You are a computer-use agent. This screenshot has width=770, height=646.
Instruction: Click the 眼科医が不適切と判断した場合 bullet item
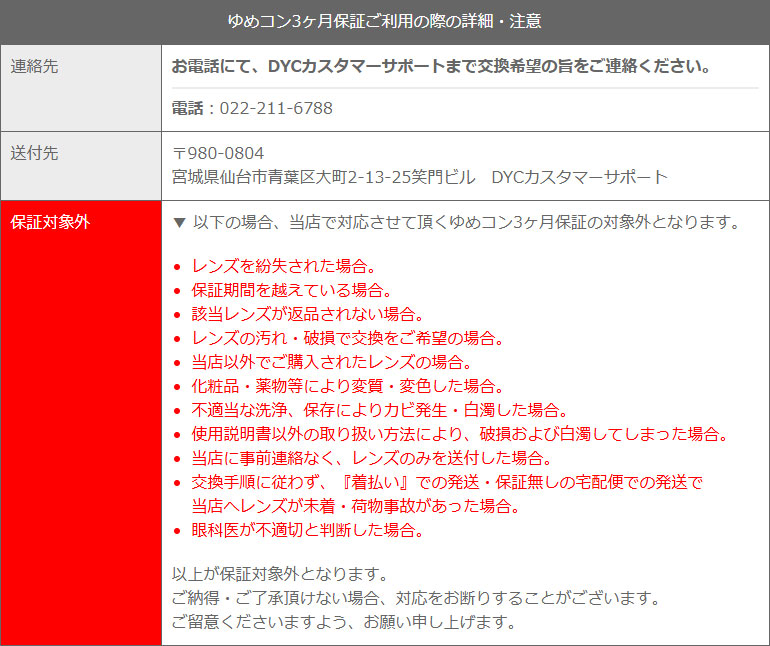click(x=308, y=530)
